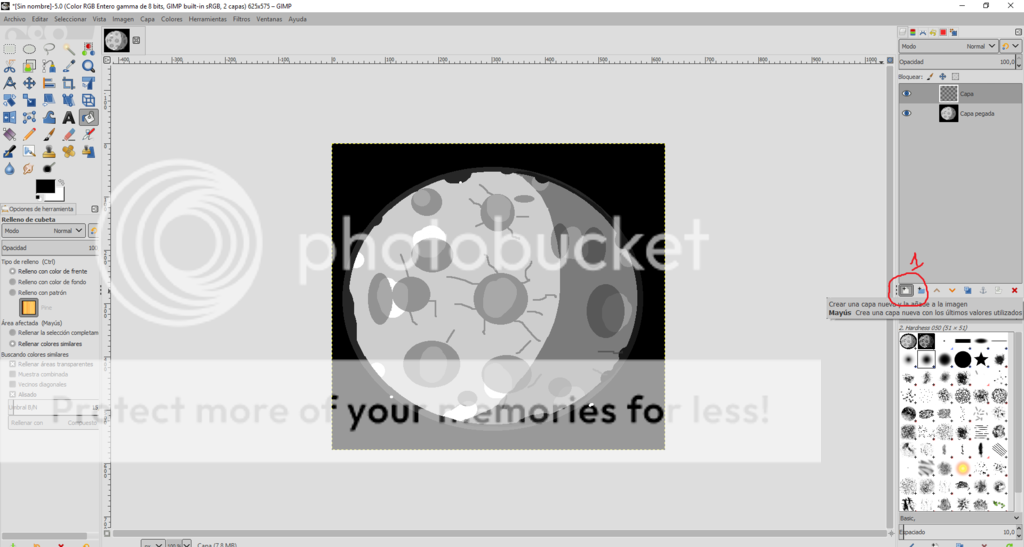Select the Cage Transform tool

[29, 117]
